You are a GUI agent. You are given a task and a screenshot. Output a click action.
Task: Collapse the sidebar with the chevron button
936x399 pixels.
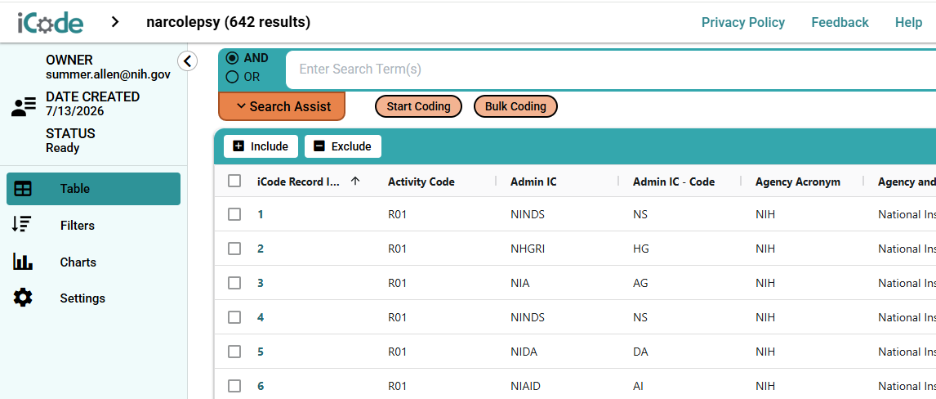187,61
